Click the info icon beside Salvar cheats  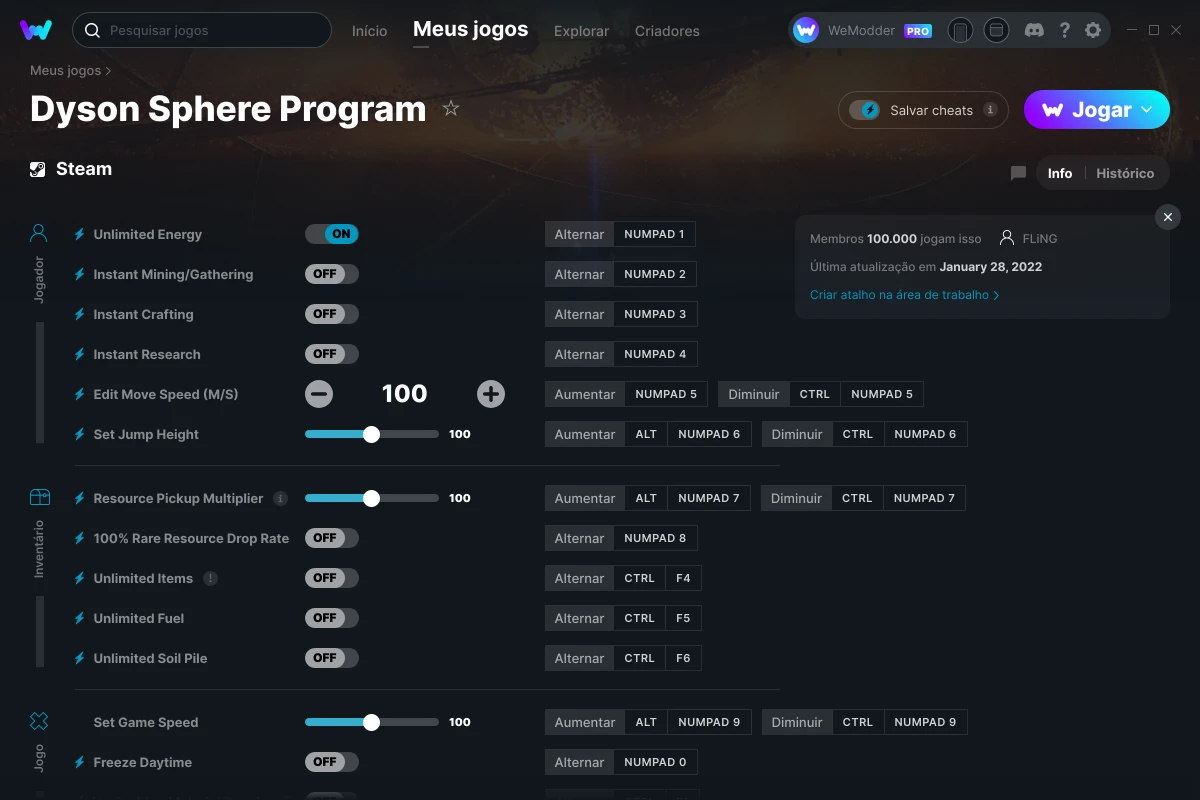990,110
